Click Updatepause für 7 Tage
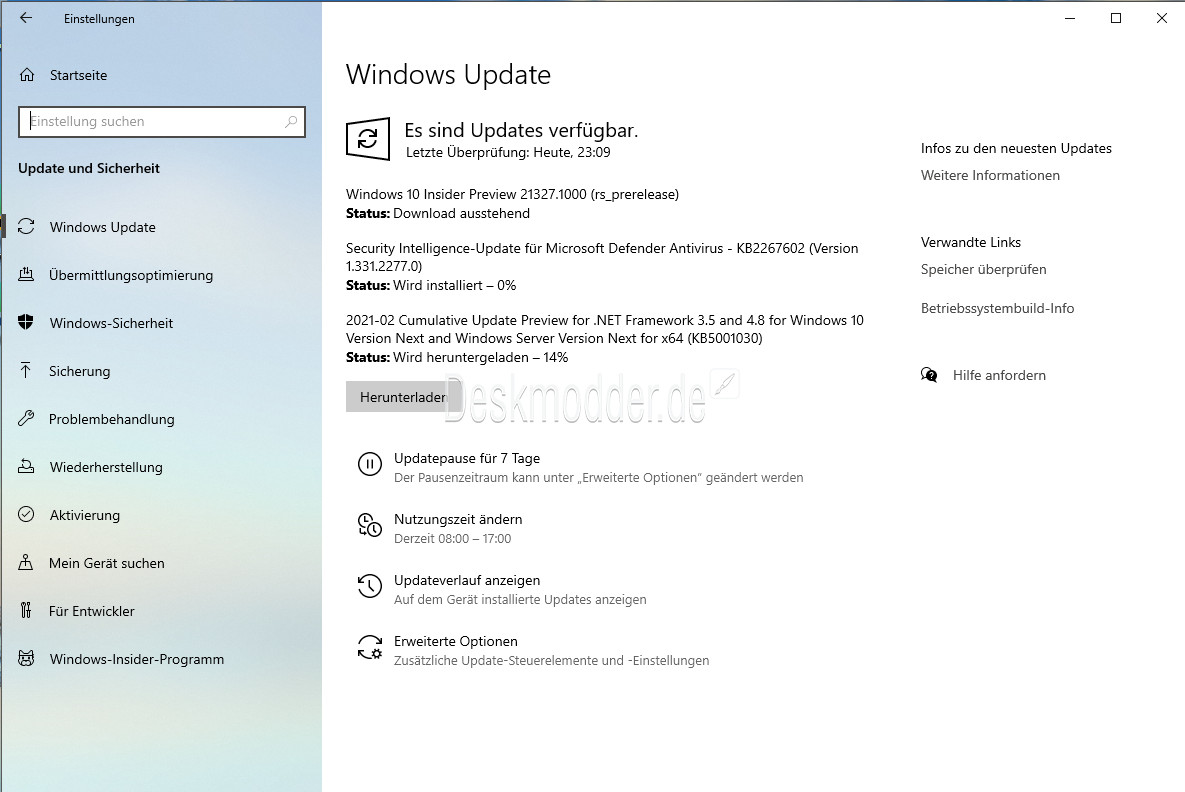This screenshot has width=1185, height=792. (467, 458)
